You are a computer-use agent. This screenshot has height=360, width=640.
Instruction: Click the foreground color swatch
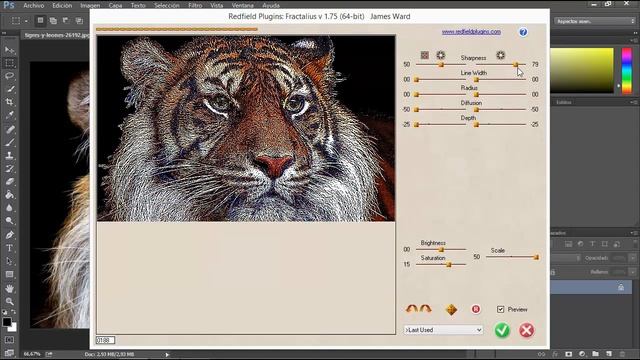(x=7, y=322)
